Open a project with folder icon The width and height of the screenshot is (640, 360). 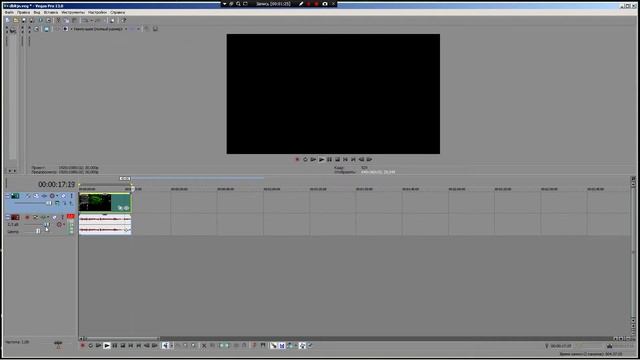[x=16, y=20]
